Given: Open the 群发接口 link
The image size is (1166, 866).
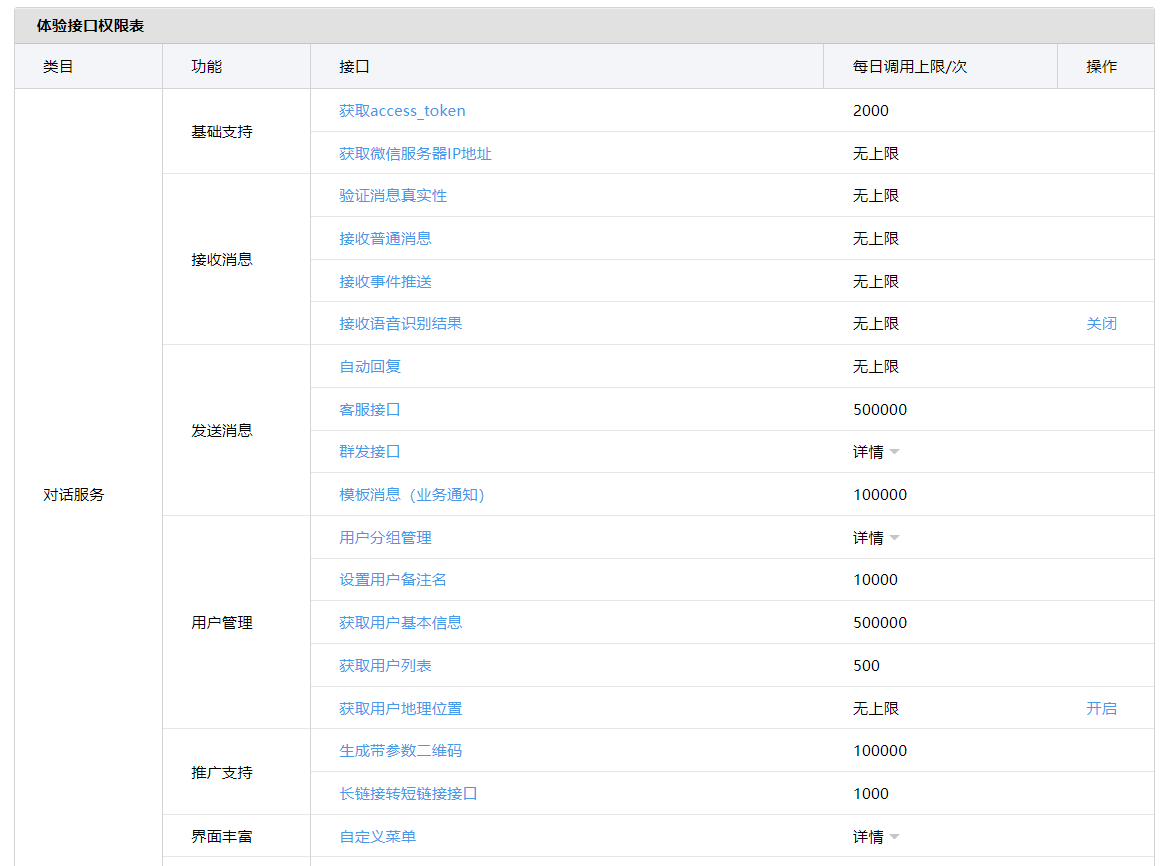Looking at the screenshot, I should click(x=370, y=451).
